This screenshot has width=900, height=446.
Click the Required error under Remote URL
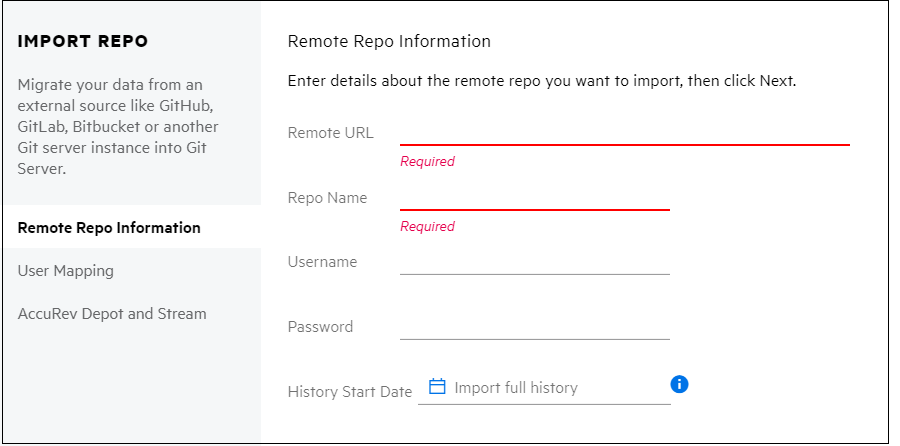coord(427,162)
